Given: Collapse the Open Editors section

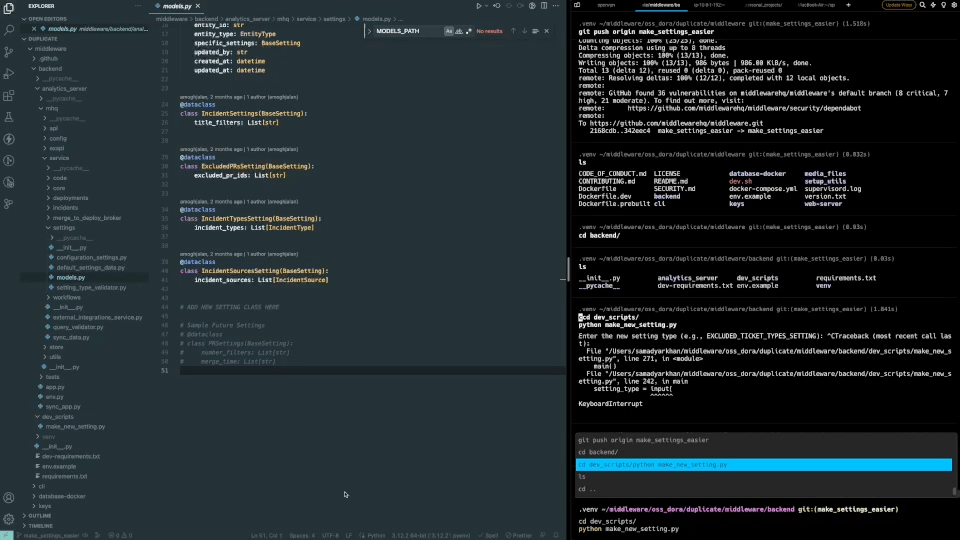Looking at the screenshot, I should (46, 19).
